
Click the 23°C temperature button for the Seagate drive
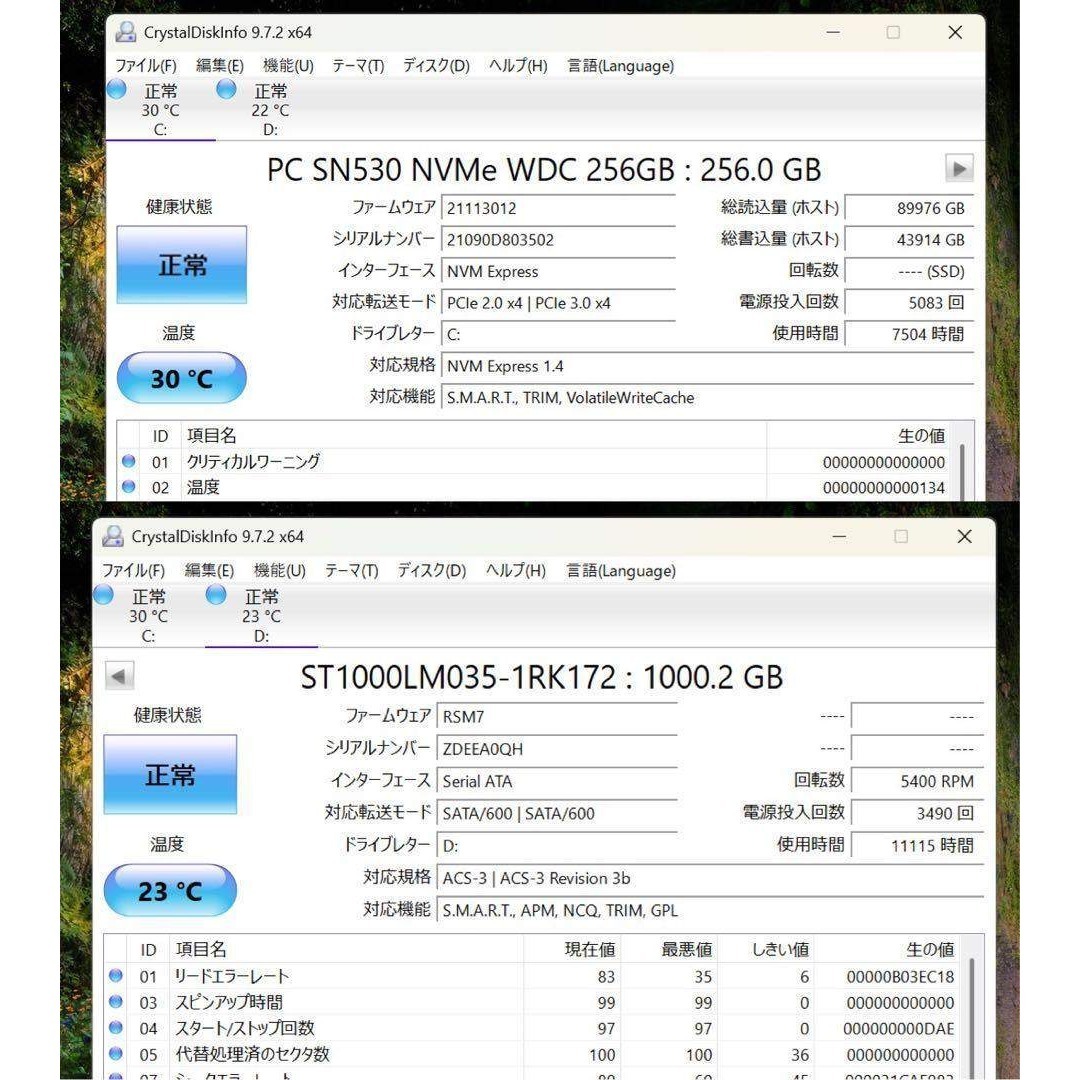[170, 890]
